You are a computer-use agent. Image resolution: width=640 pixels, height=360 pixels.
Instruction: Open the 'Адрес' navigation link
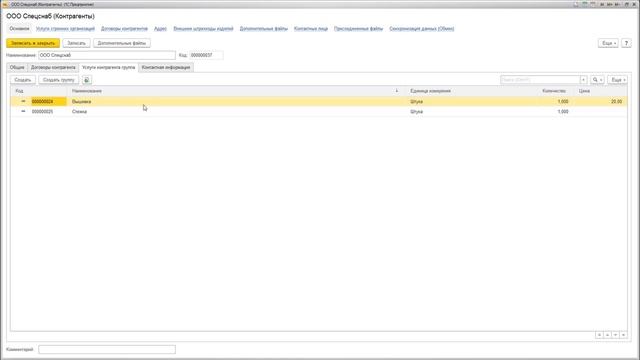point(160,29)
